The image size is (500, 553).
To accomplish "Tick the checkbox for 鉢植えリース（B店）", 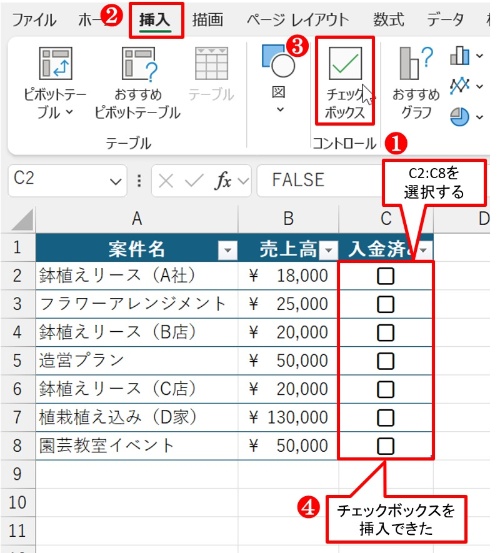I will 385,333.
